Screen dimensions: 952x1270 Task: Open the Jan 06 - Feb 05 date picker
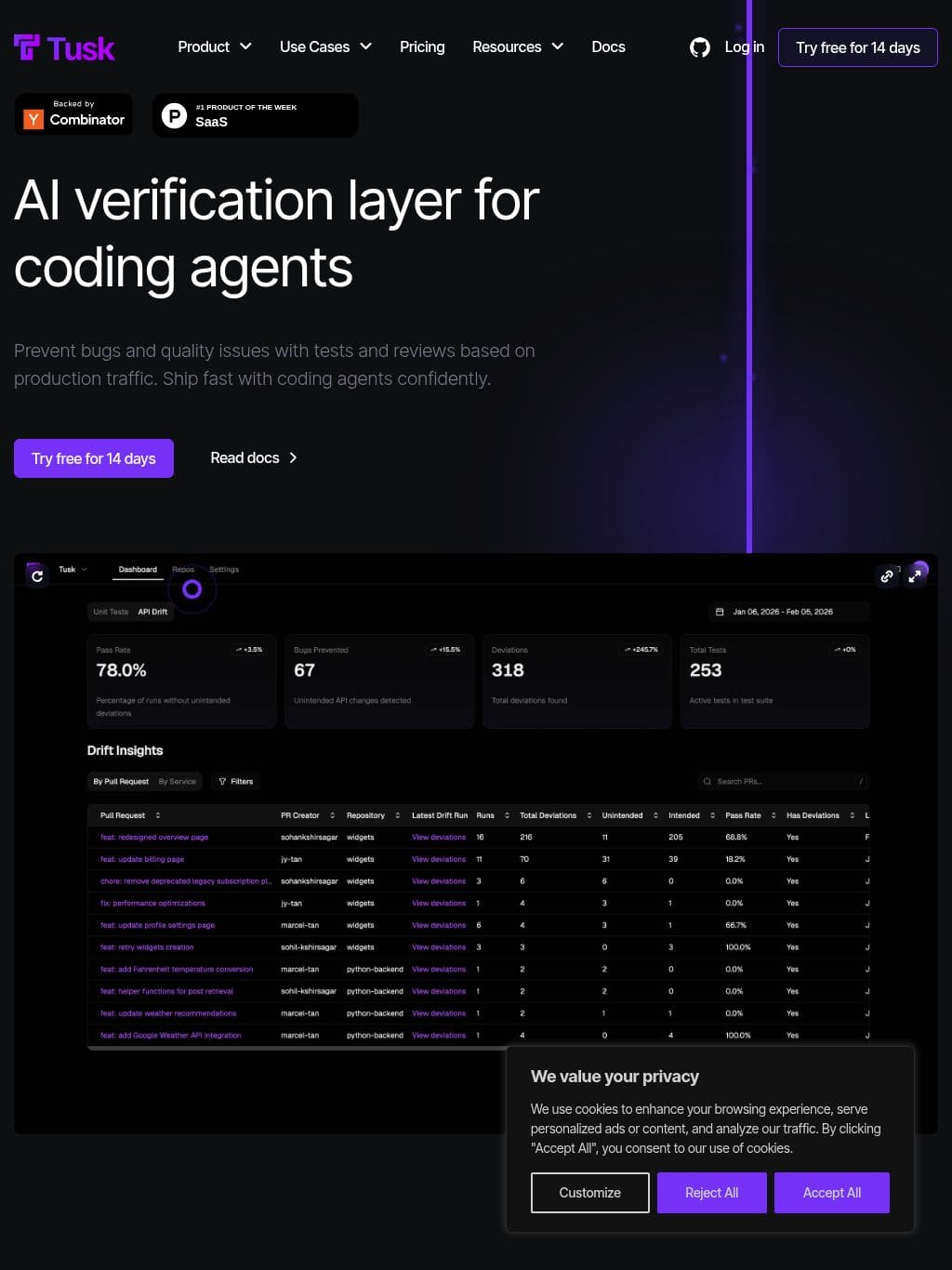click(x=788, y=612)
